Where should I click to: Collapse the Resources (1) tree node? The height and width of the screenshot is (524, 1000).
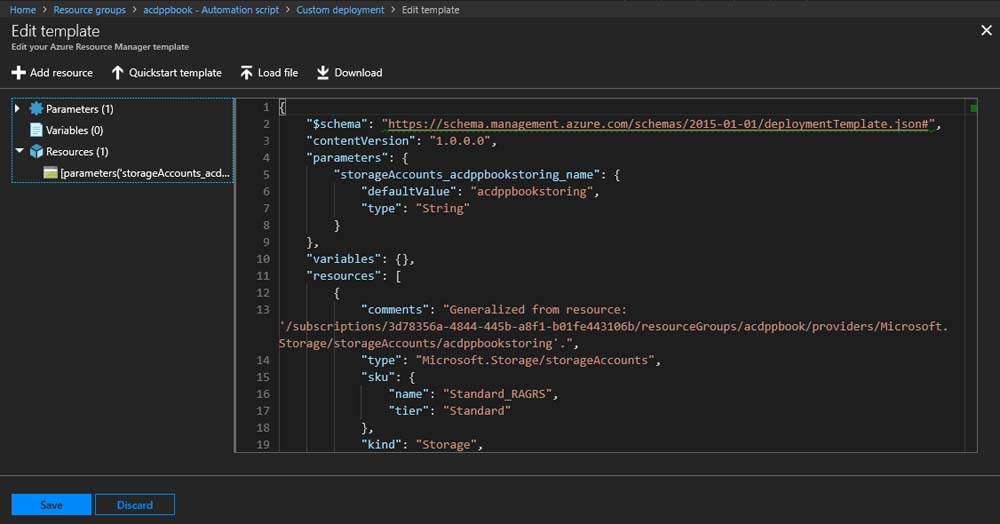(18, 152)
